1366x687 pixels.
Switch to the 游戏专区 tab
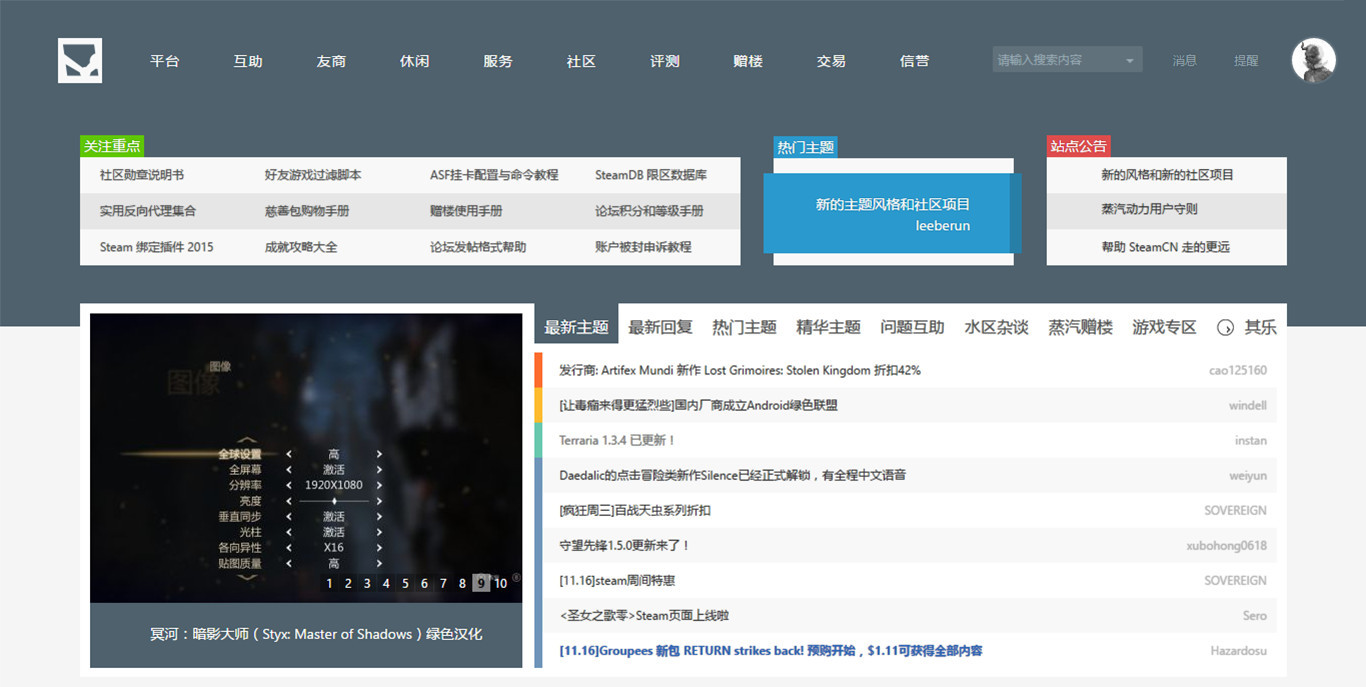pos(1164,327)
